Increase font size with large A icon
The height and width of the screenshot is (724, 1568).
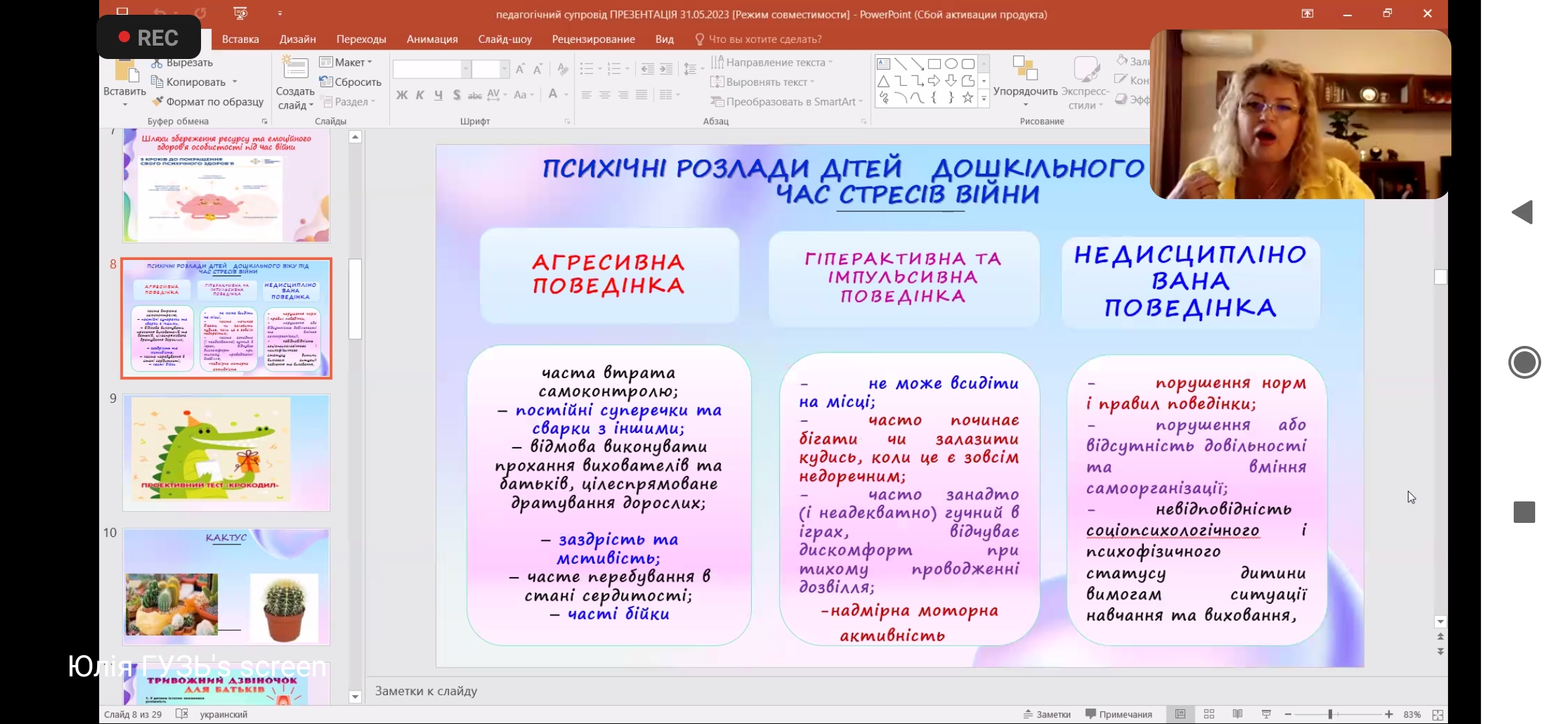pyautogui.click(x=520, y=69)
